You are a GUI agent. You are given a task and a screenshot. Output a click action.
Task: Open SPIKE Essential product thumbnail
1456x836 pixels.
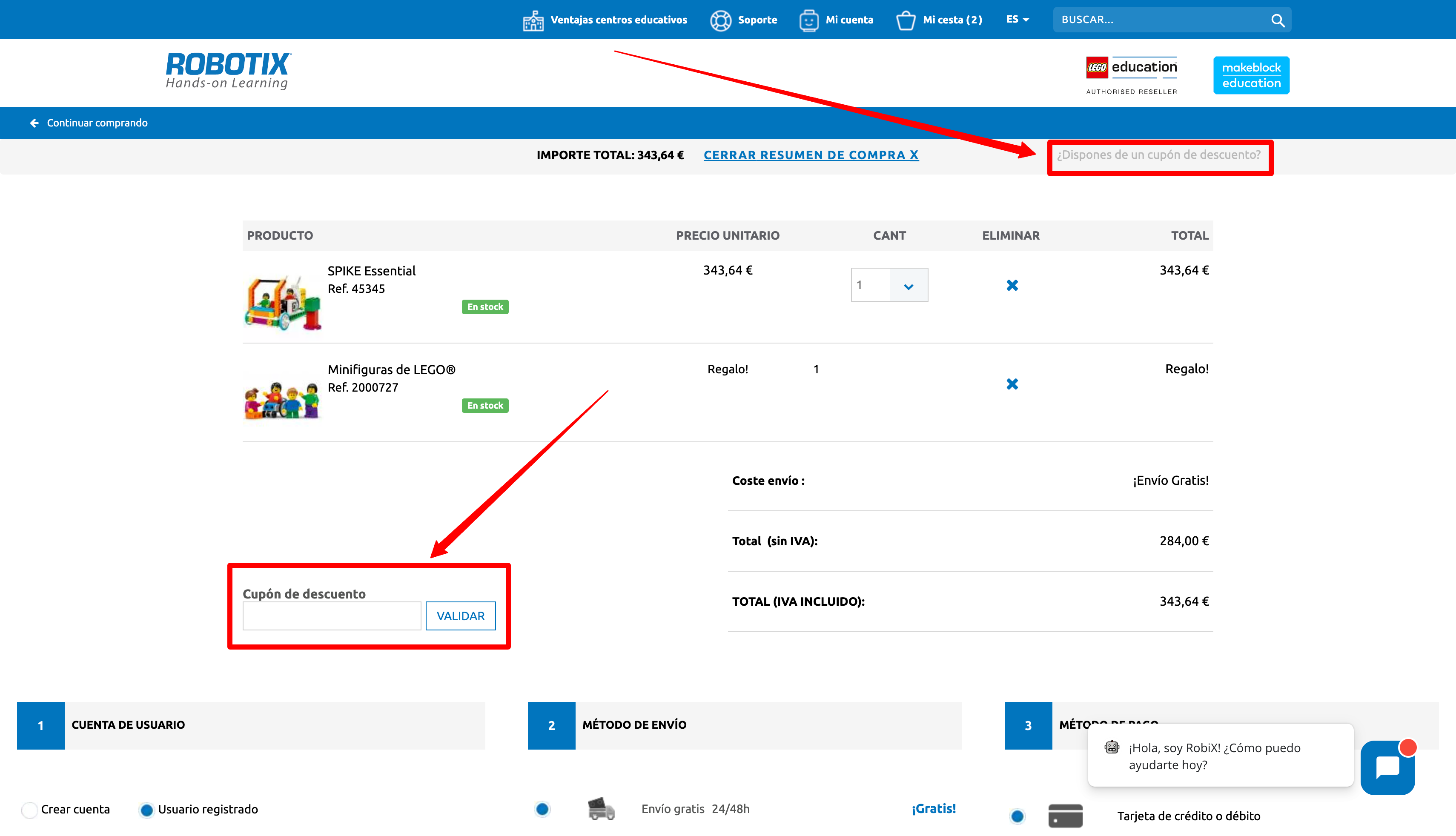[282, 303]
